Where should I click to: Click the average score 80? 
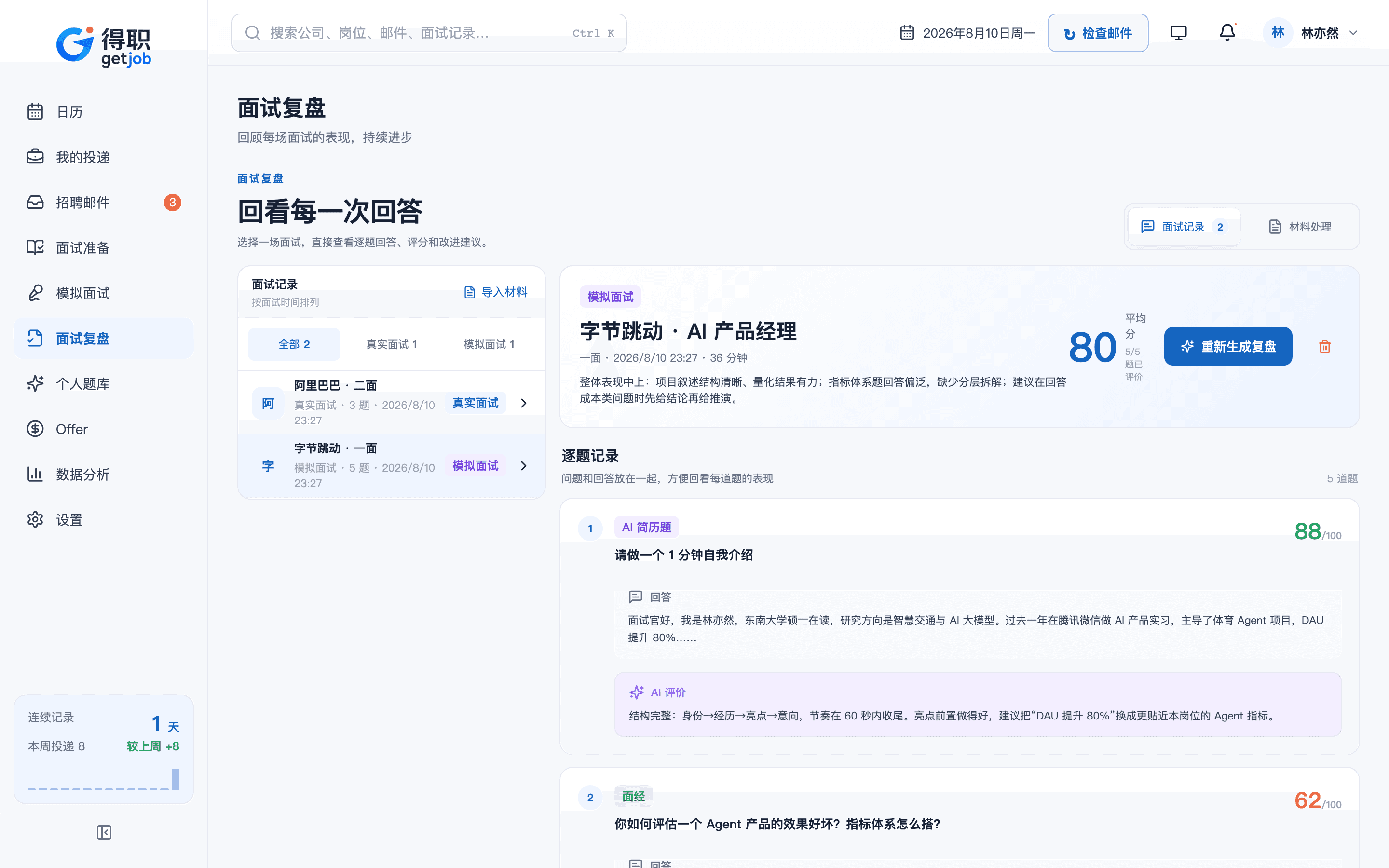pyautogui.click(x=1092, y=347)
